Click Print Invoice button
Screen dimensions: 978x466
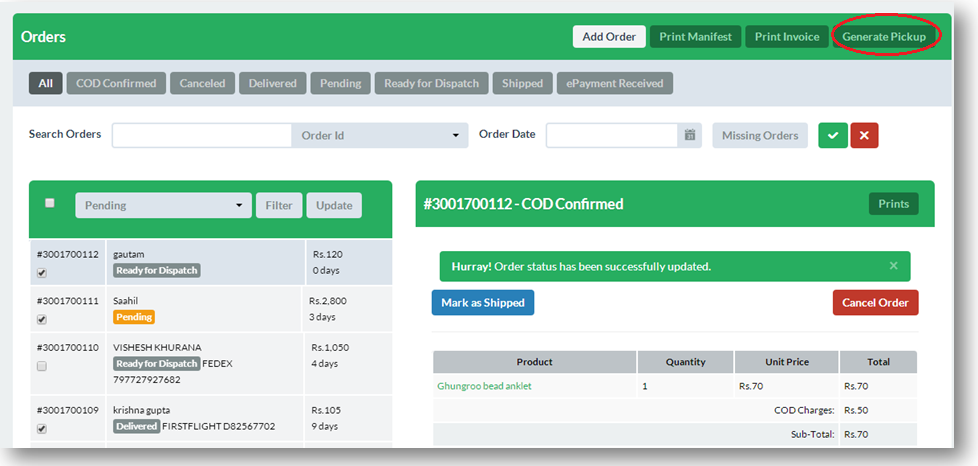787,37
